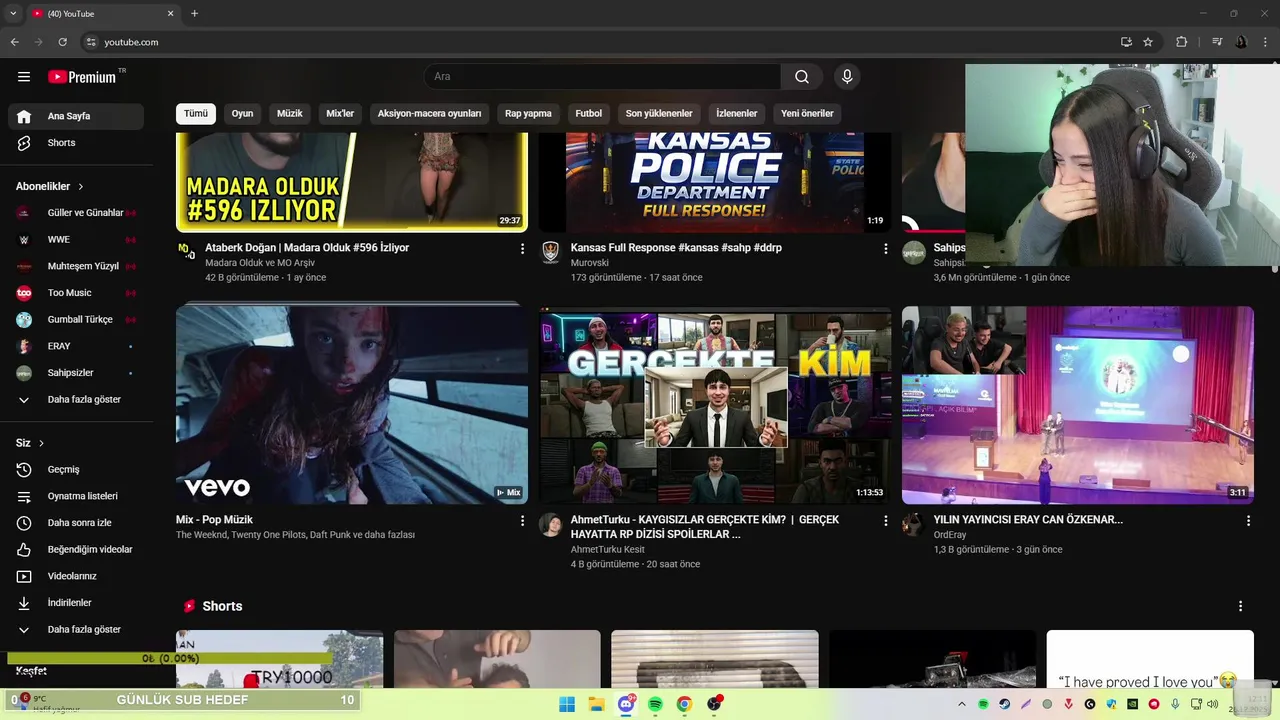The width and height of the screenshot is (1280, 720).
Task: Play the Gerçekte Kim video thumbnail
Action: (715, 405)
